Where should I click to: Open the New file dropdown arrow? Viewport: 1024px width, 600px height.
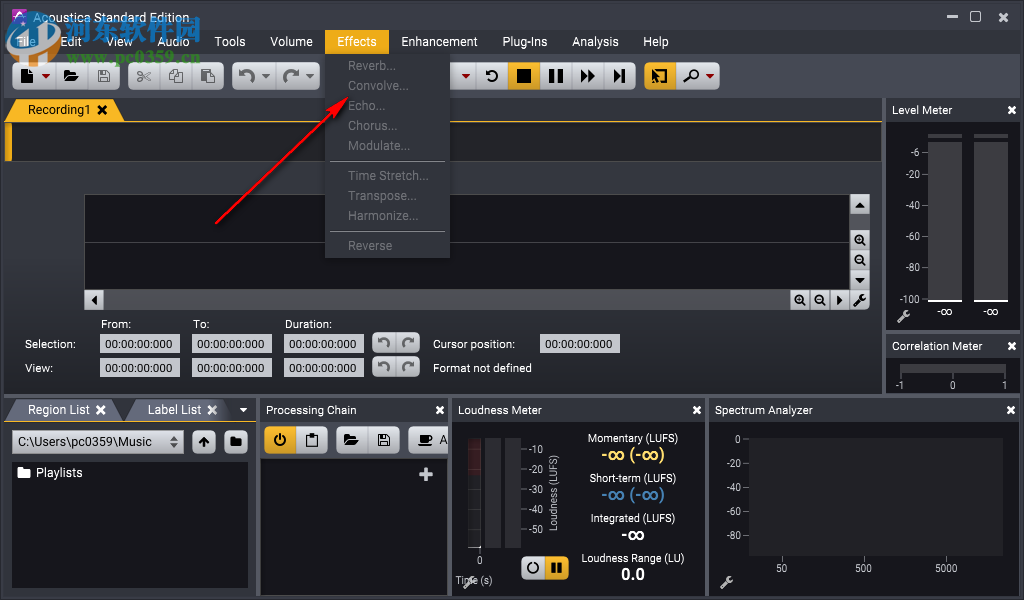tap(46, 76)
